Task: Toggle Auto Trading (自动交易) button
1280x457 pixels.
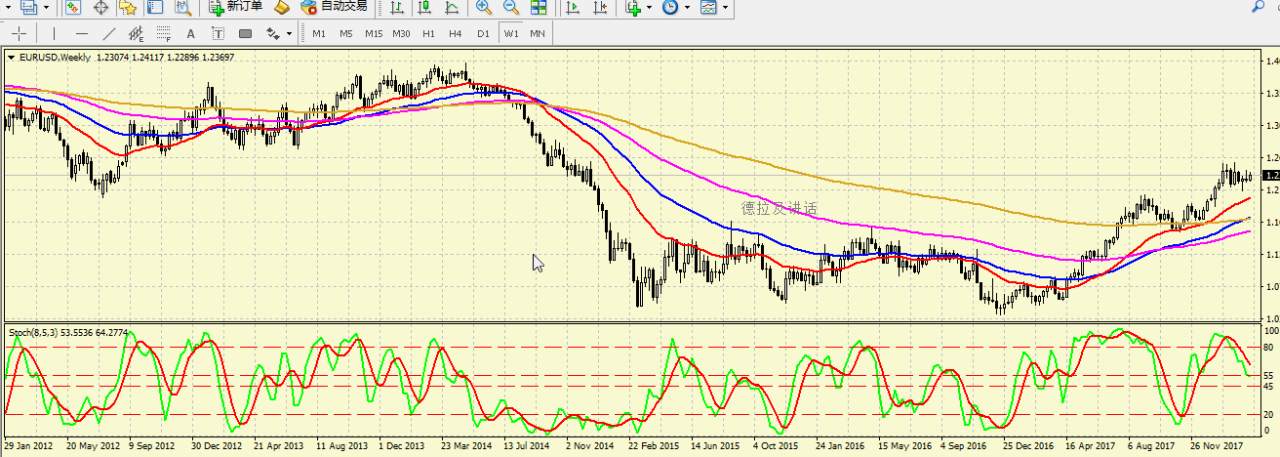Action: coord(334,7)
